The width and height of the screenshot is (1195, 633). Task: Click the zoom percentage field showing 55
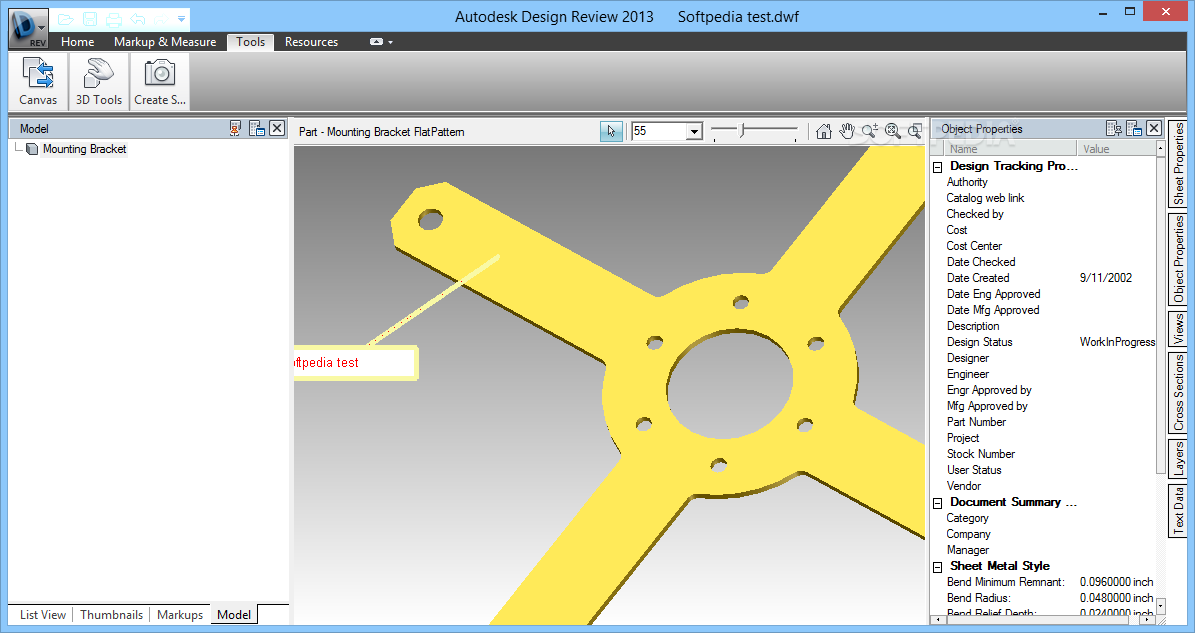point(659,132)
